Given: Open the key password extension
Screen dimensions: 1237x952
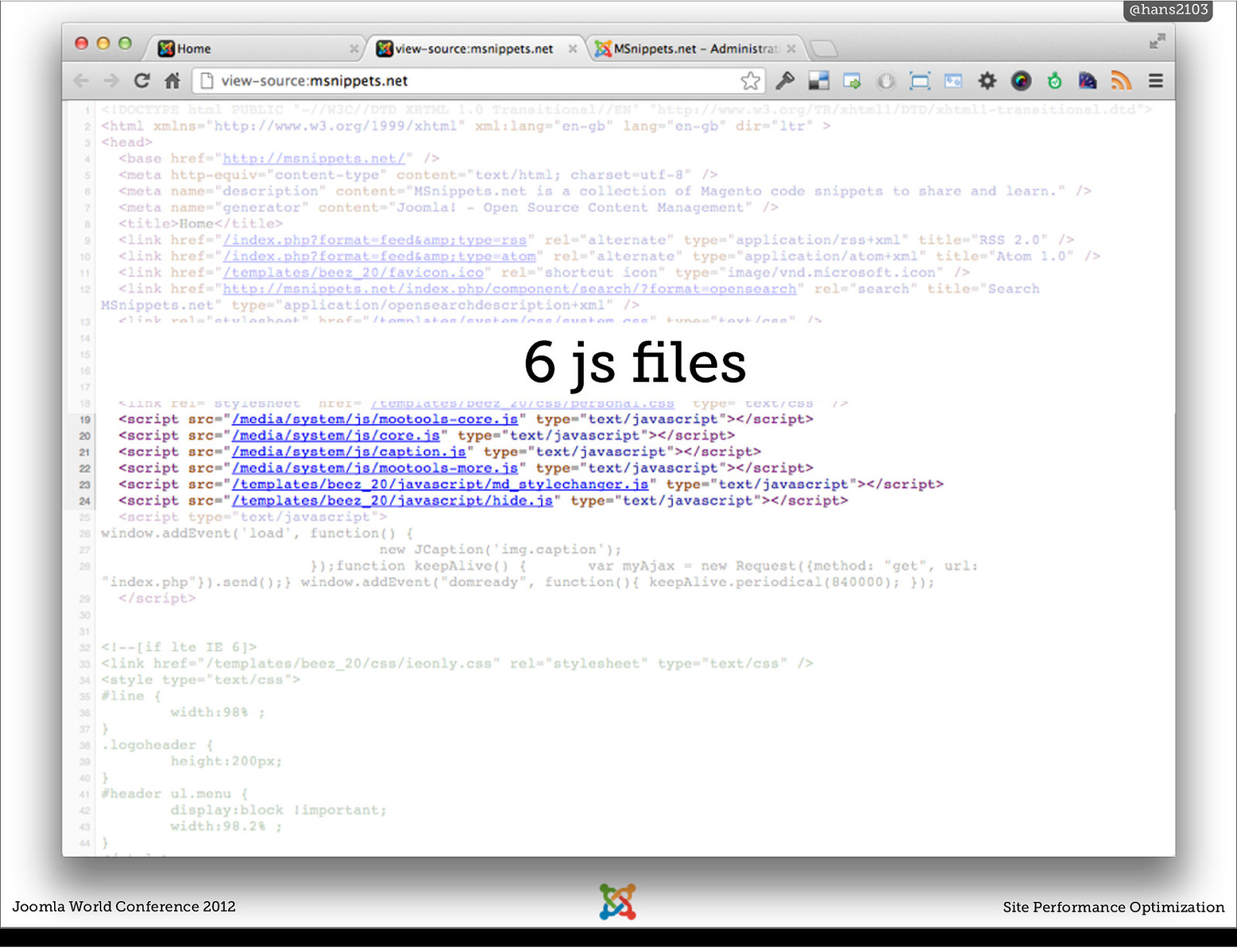Looking at the screenshot, I should point(785,80).
